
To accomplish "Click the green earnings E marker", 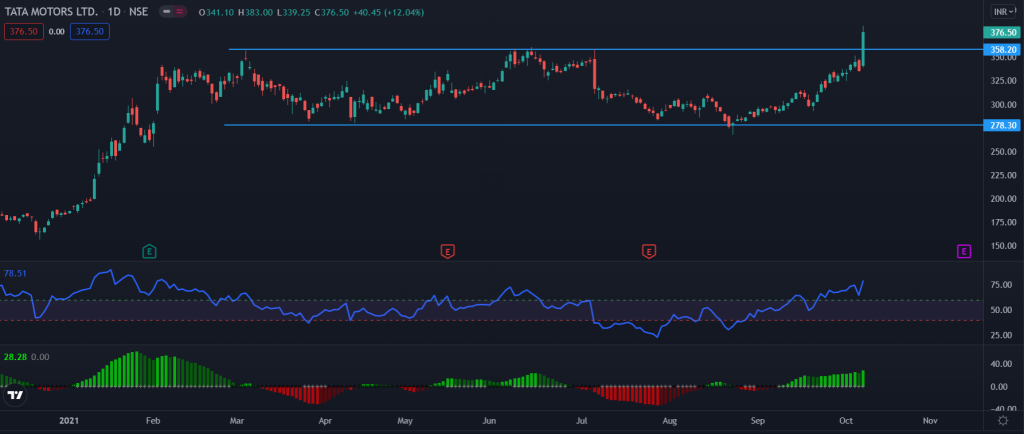I will coord(149,250).
